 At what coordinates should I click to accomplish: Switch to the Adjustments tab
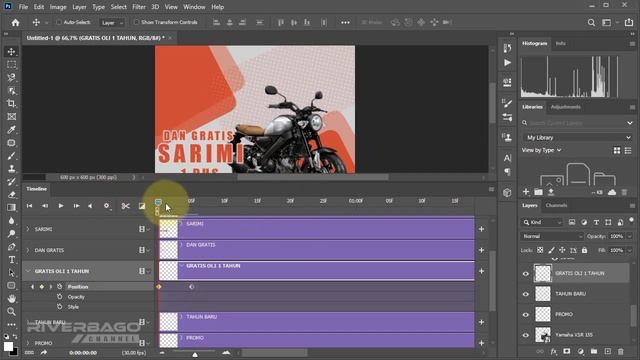[x=565, y=107]
